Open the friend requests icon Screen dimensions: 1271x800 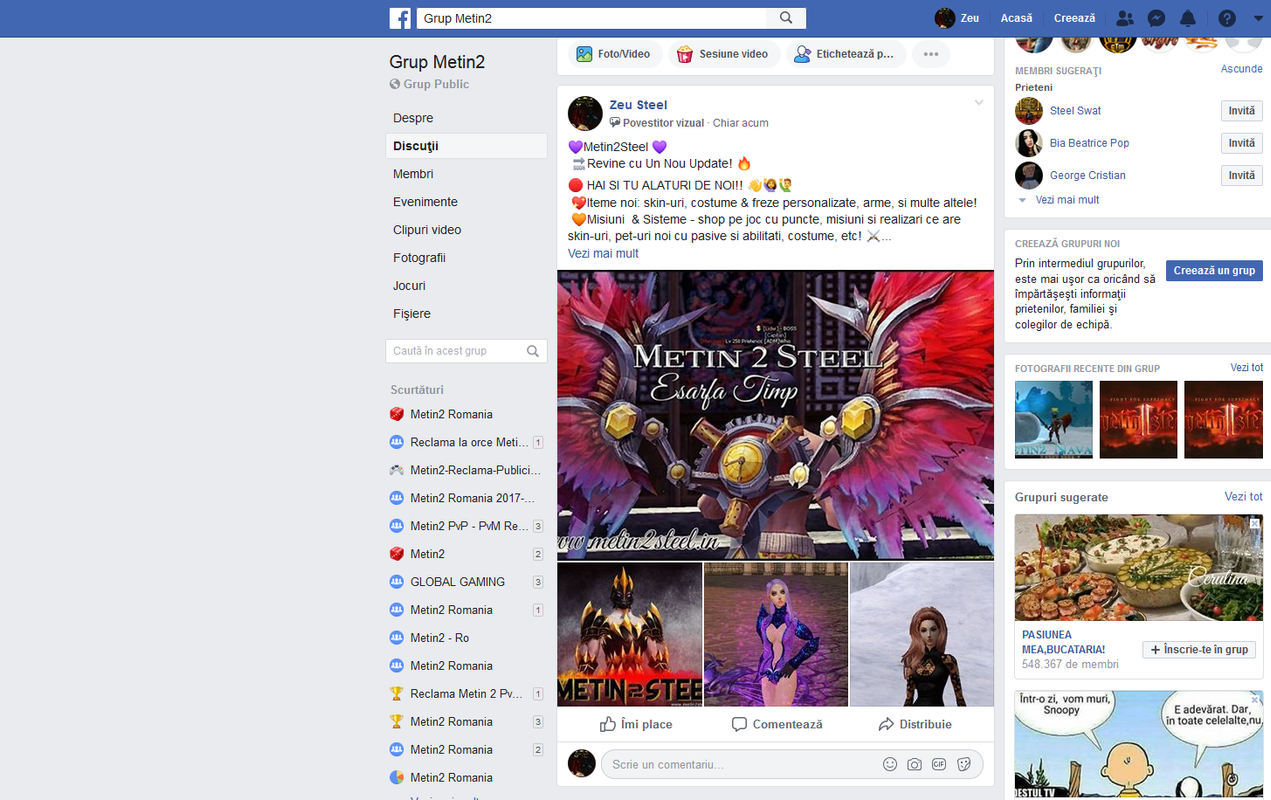click(x=1125, y=18)
